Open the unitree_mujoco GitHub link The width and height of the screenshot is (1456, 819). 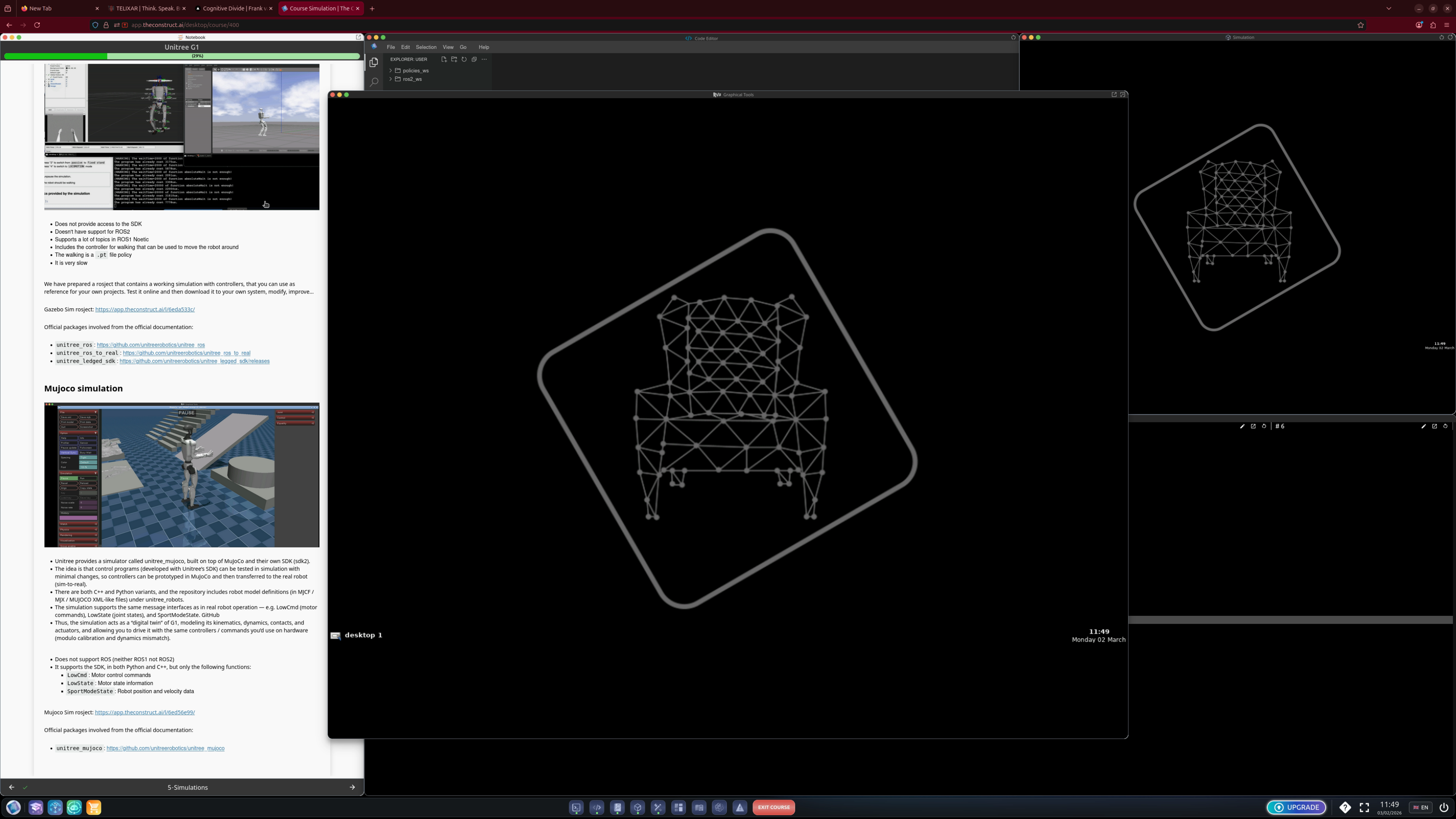click(x=165, y=748)
